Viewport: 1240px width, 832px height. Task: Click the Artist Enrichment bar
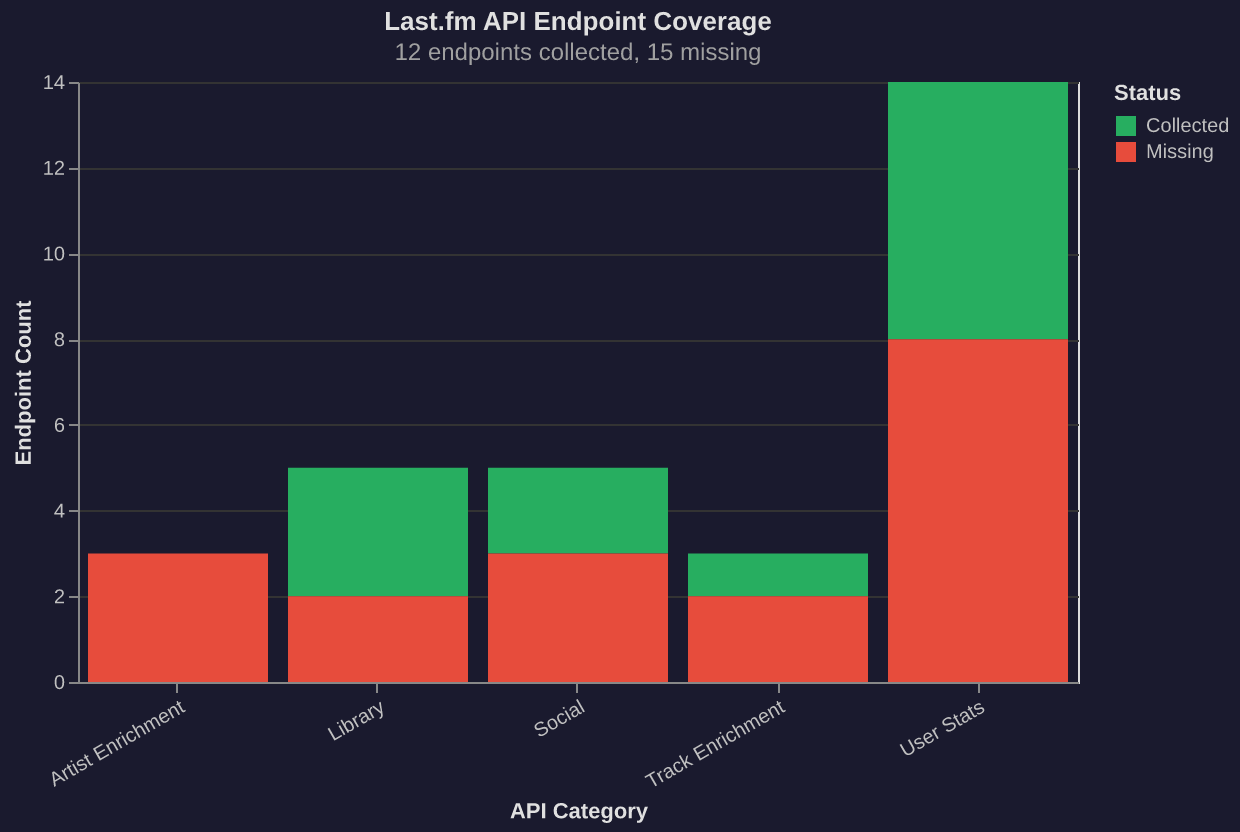pyautogui.click(x=178, y=615)
